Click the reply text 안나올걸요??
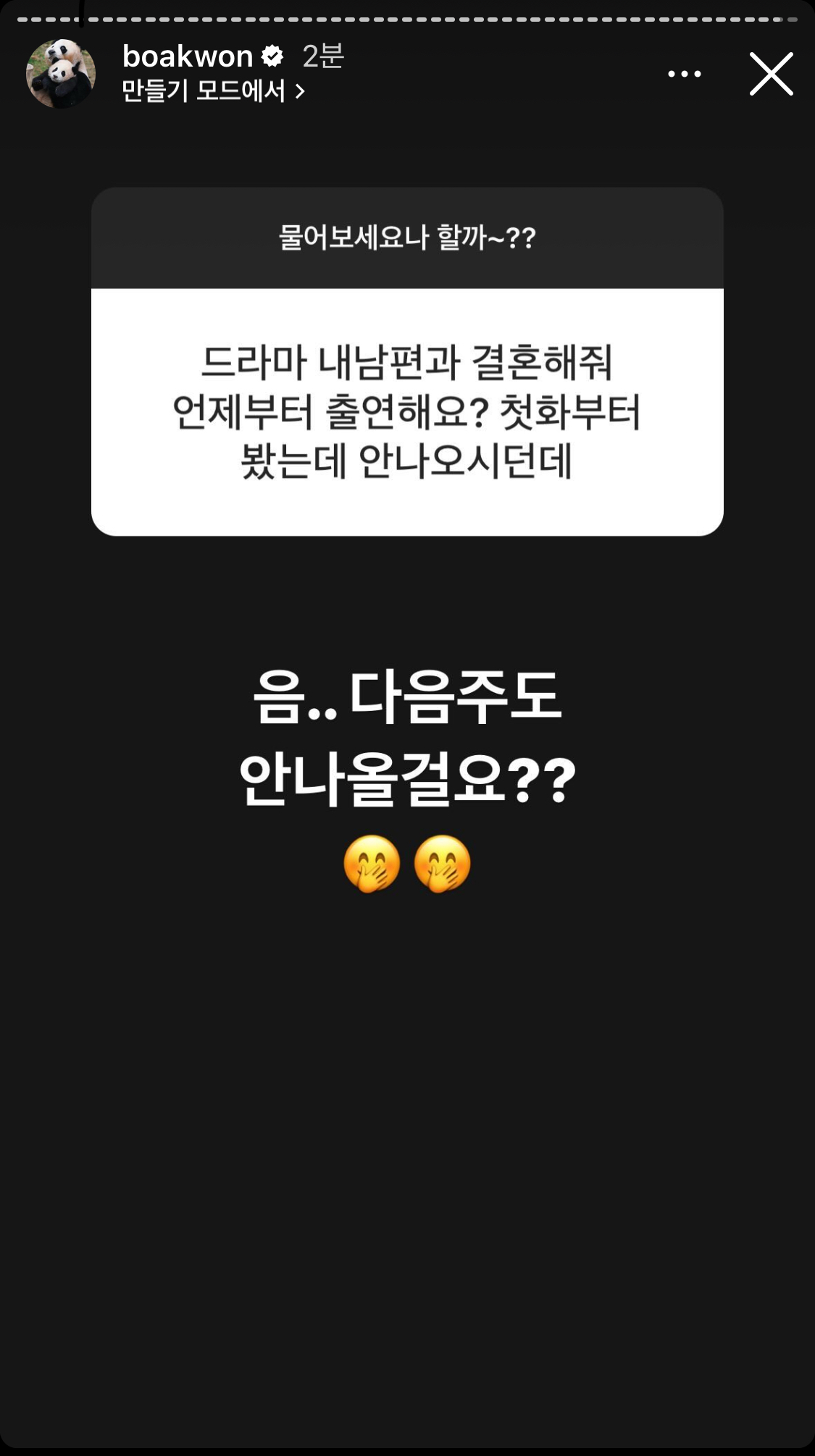Image resolution: width=815 pixels, height=1456 pixels. 407,780
